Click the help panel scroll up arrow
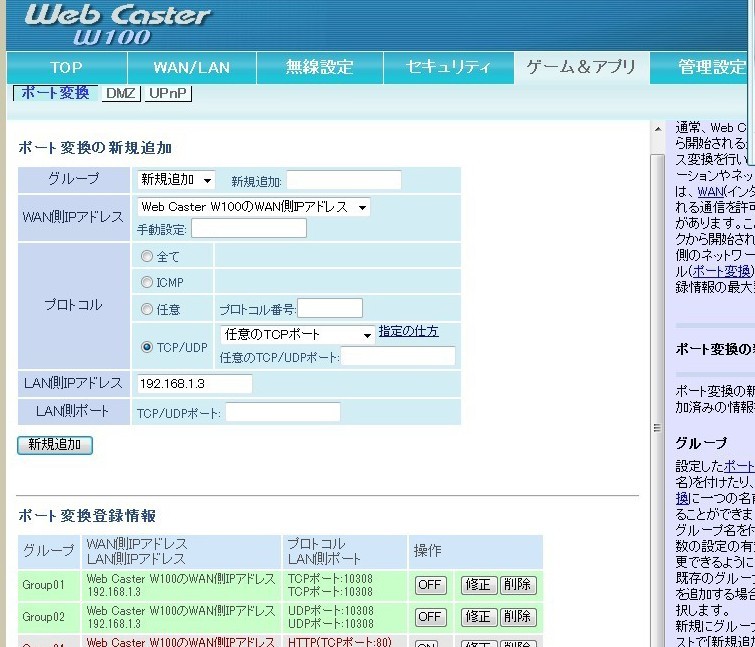 click(x=658, y=129)
